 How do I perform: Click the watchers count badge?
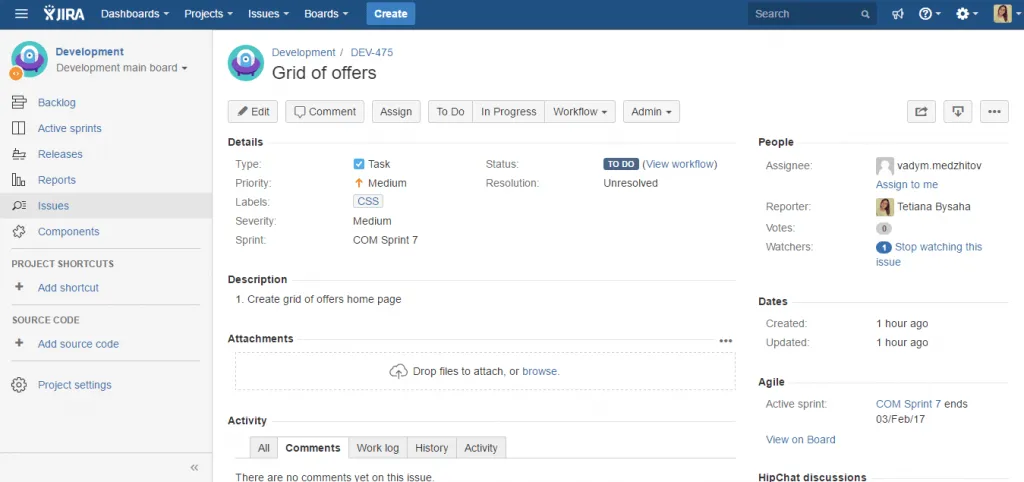click(x=884, y=248)
